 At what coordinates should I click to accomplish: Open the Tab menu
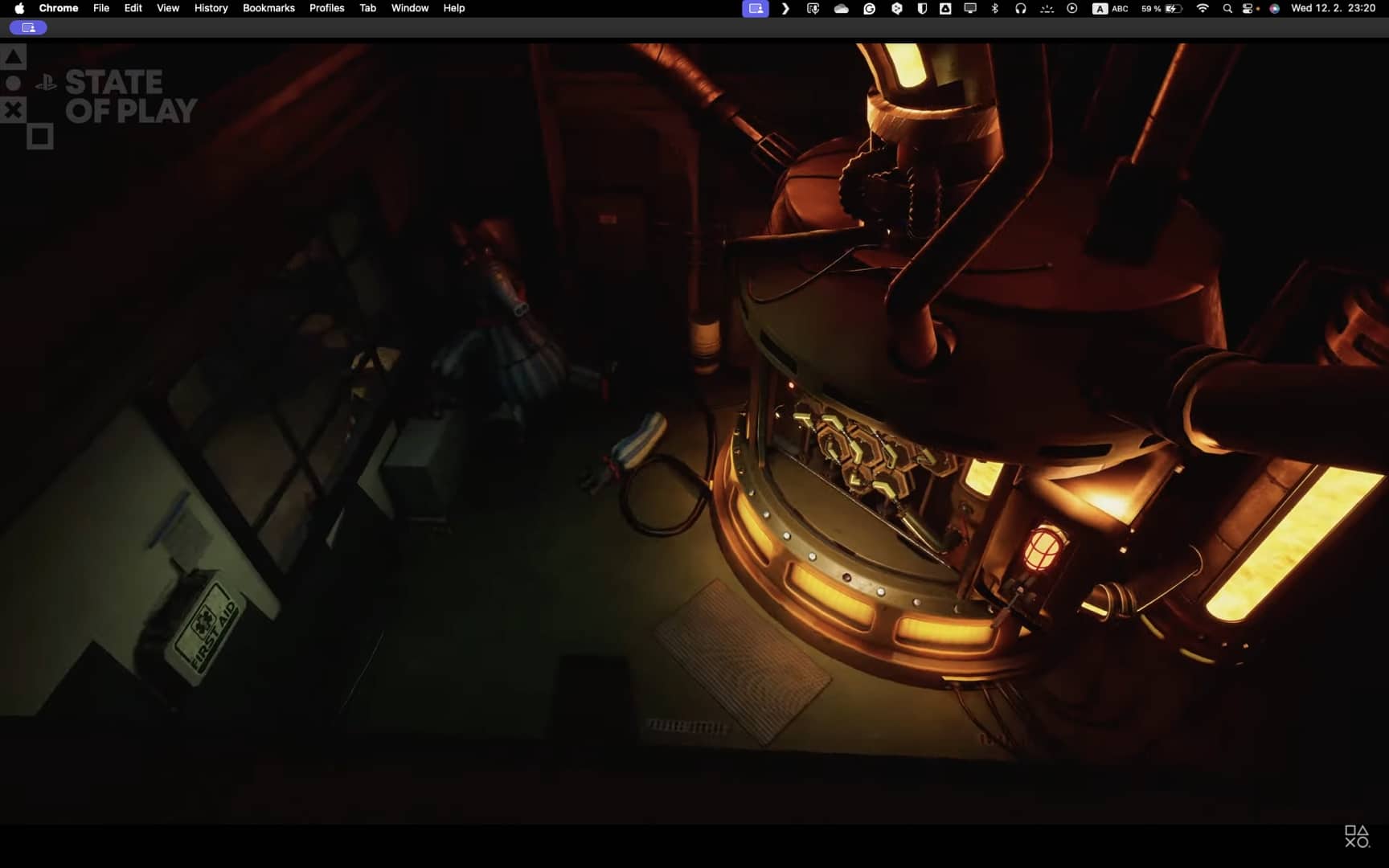point(368,8)
